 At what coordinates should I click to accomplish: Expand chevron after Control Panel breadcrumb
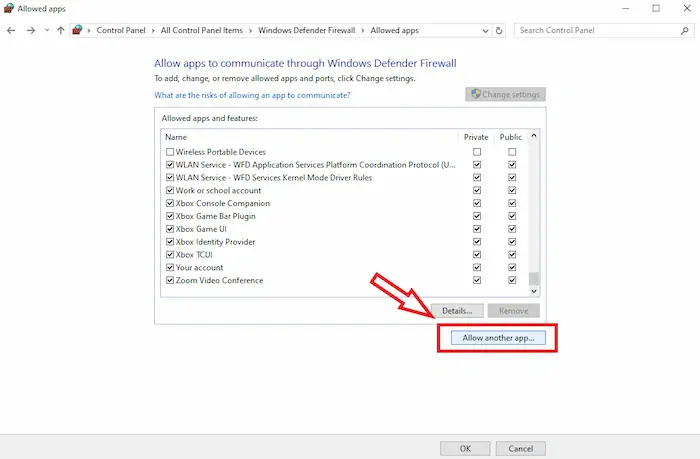pos(153,30)
